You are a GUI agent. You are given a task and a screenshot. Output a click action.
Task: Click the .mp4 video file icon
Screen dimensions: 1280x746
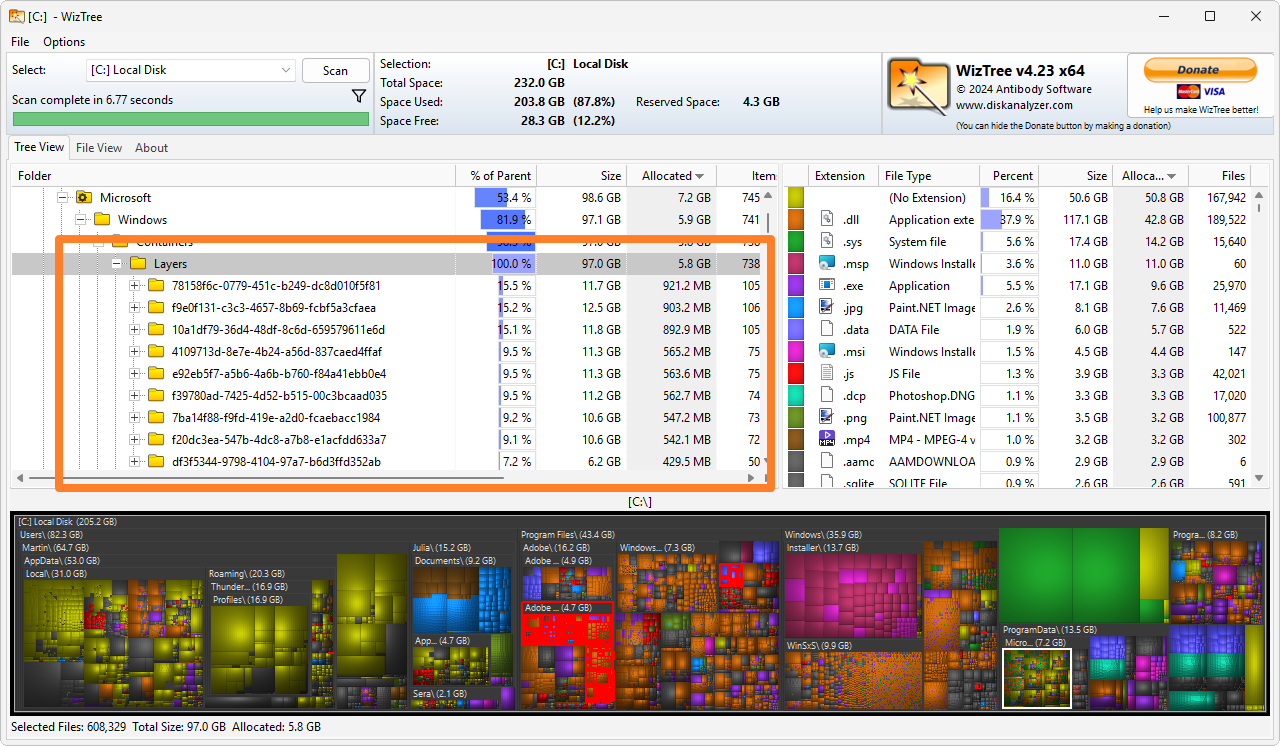pyautogui.click(x=827, y=439)
